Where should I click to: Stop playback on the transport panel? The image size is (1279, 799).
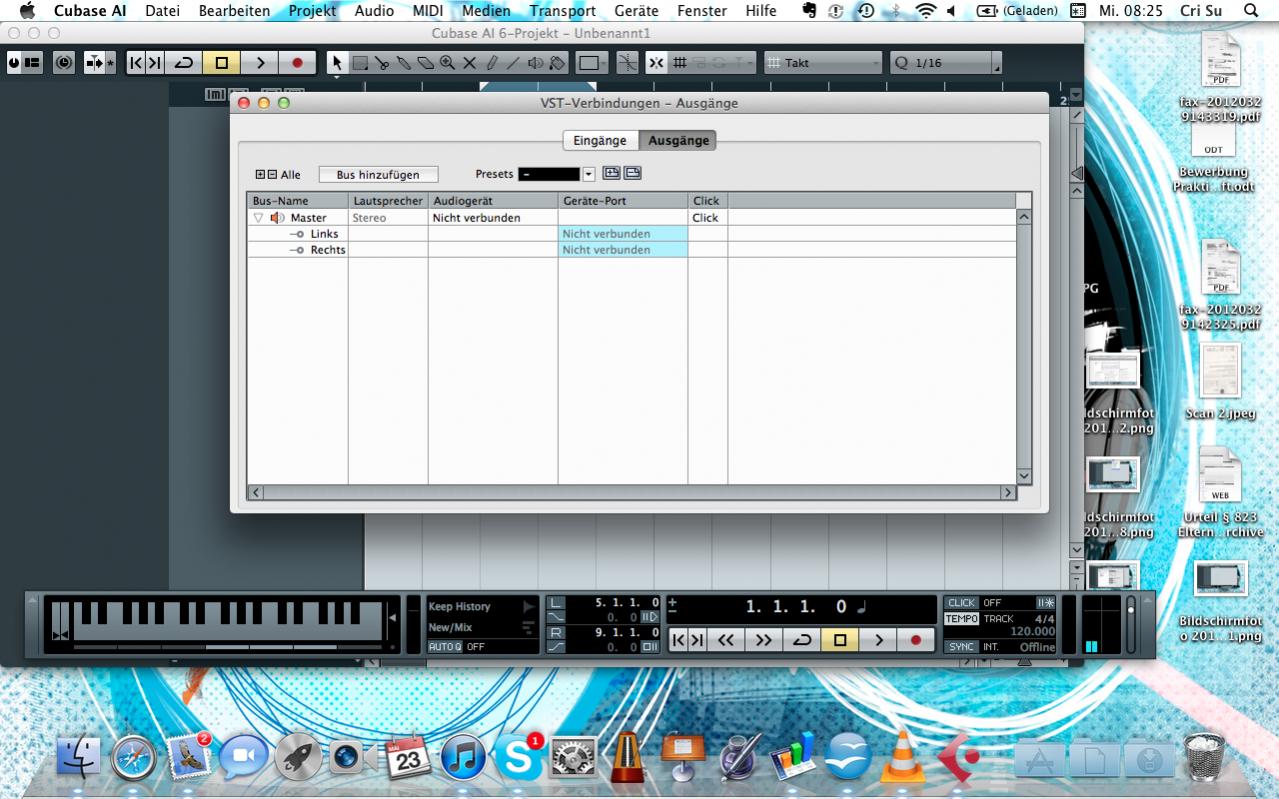[x=840, y=639]
